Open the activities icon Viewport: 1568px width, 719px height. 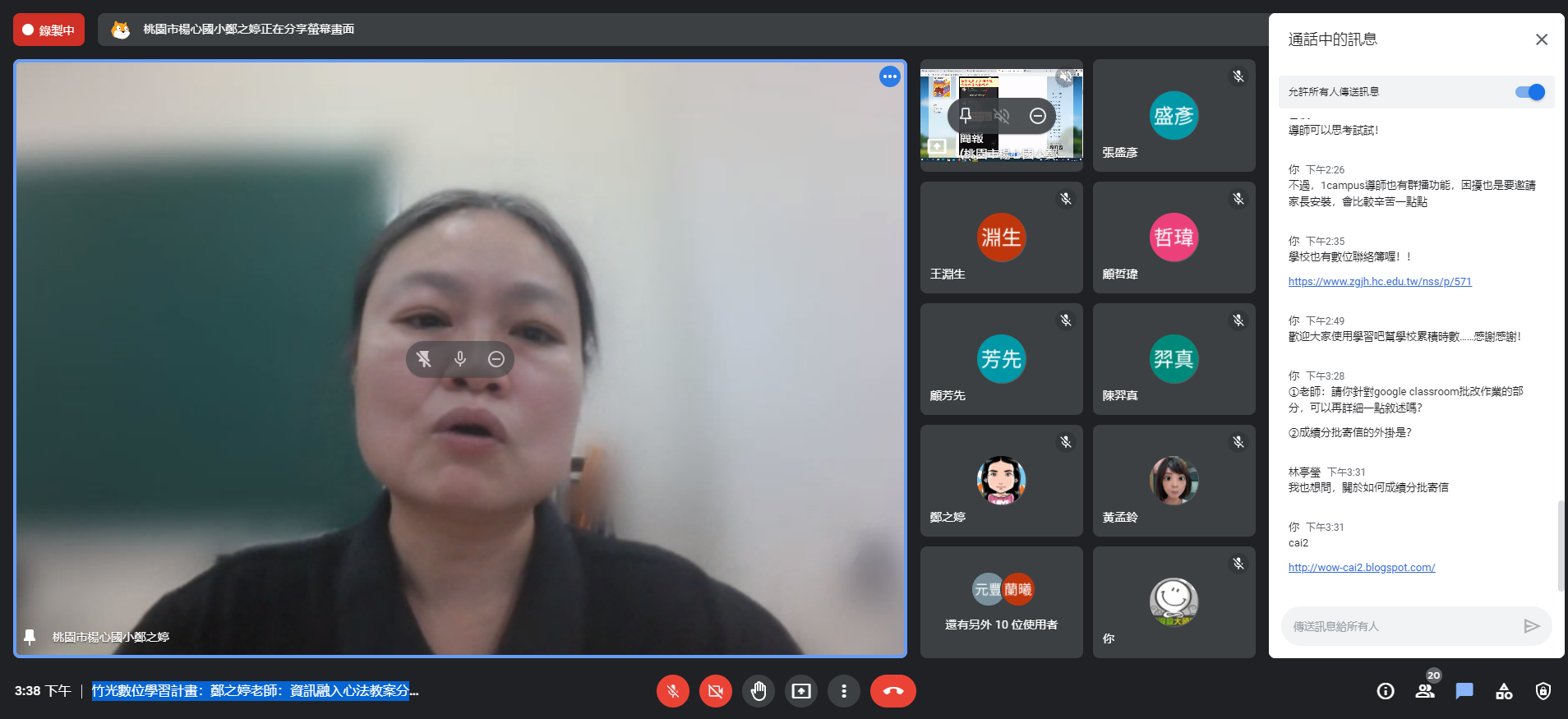pyautogui.click(x=1504, y=691)
